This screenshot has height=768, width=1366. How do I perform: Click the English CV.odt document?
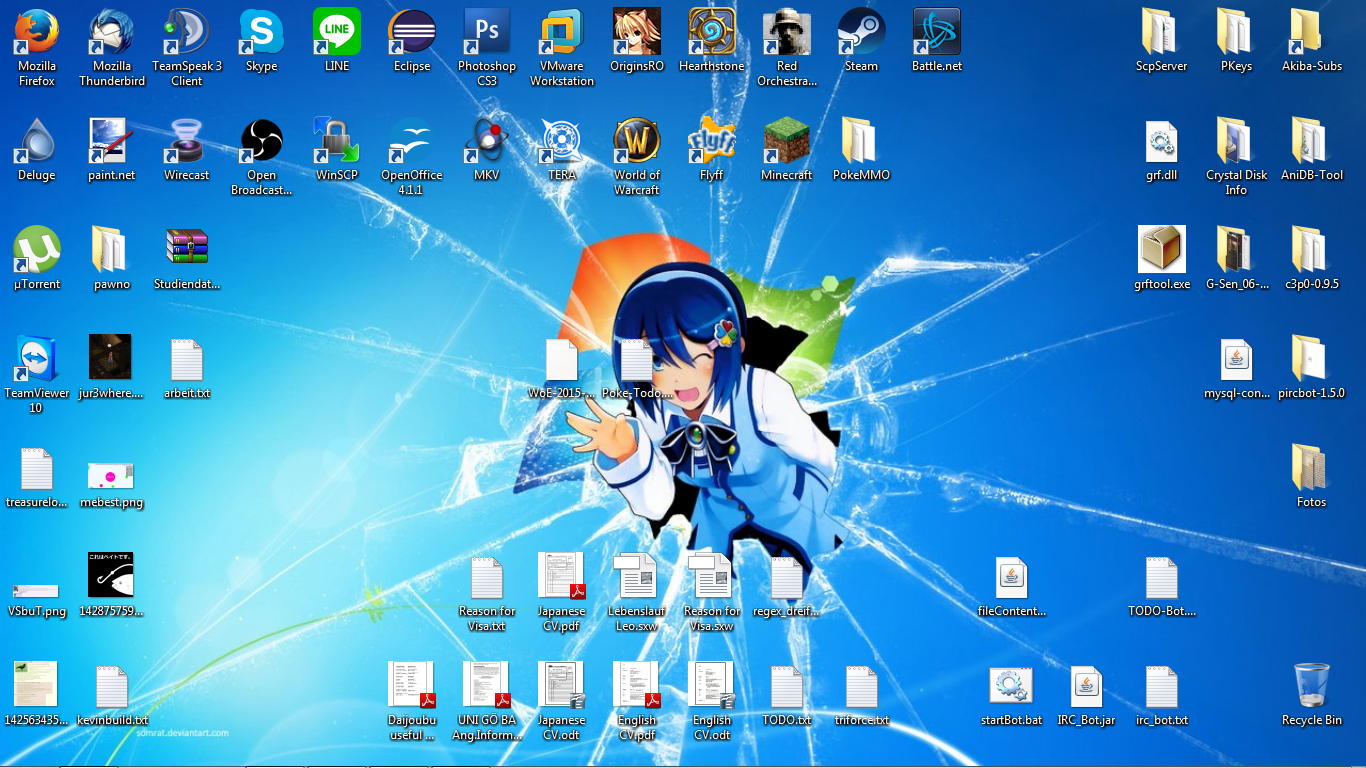point(712,687)
